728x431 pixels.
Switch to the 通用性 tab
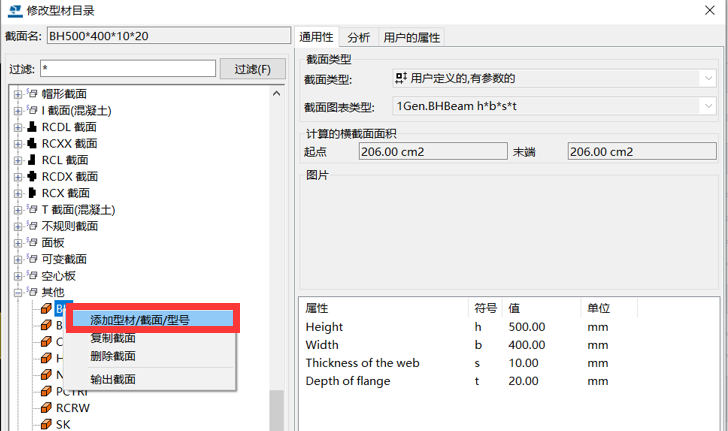click(x=316, y=37)
